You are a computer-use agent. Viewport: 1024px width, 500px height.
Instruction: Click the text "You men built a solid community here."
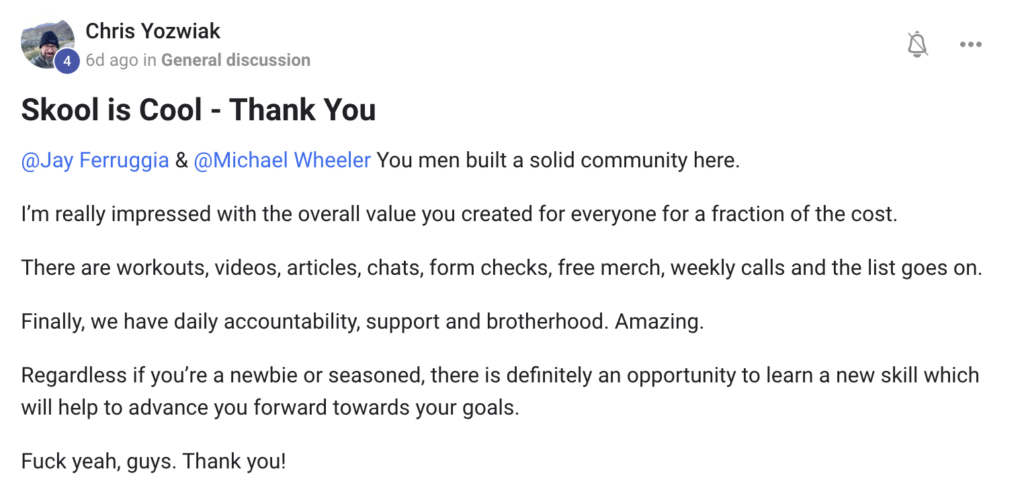click(558, 161)
